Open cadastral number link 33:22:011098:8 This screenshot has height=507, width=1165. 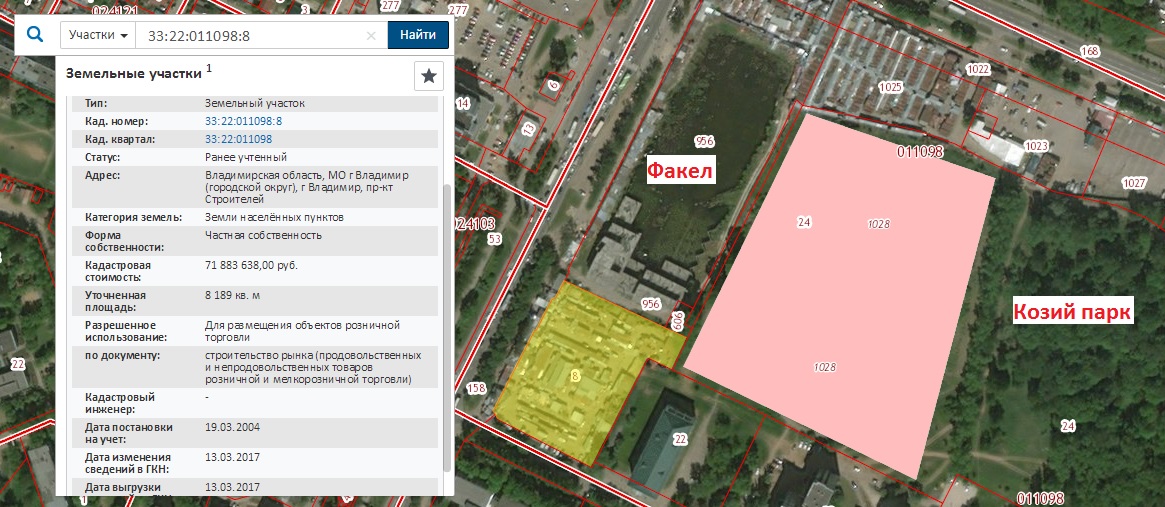[x=243, y=121]
